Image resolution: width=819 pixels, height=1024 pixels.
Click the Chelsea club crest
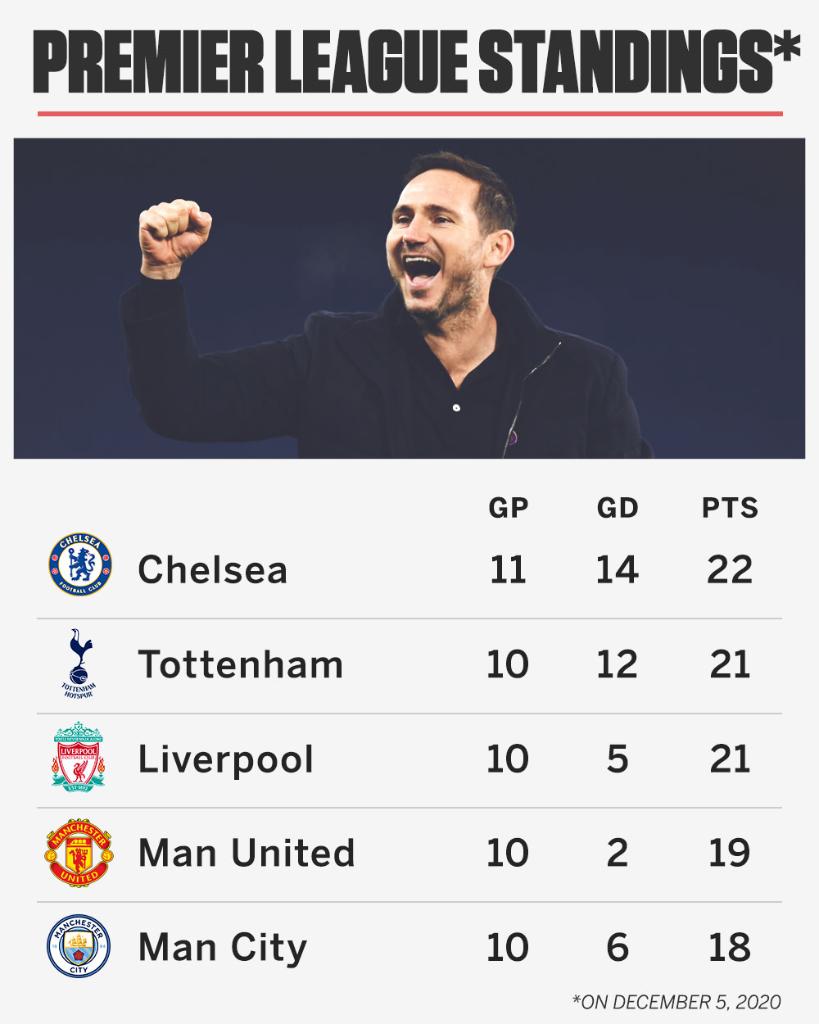coord(80,566)
